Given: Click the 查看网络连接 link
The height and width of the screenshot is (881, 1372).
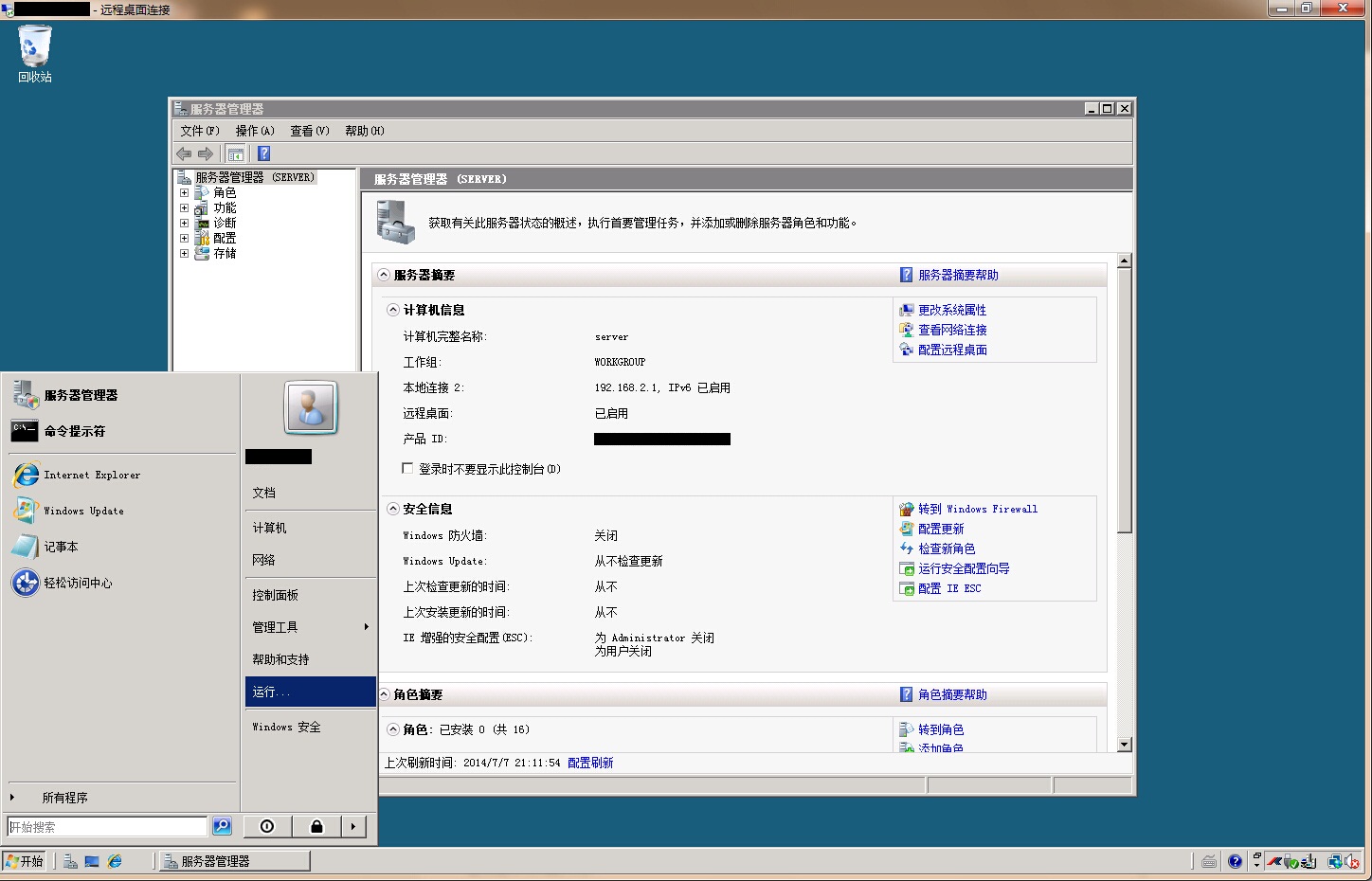Looking at the screenshot, I should [952, 330].
